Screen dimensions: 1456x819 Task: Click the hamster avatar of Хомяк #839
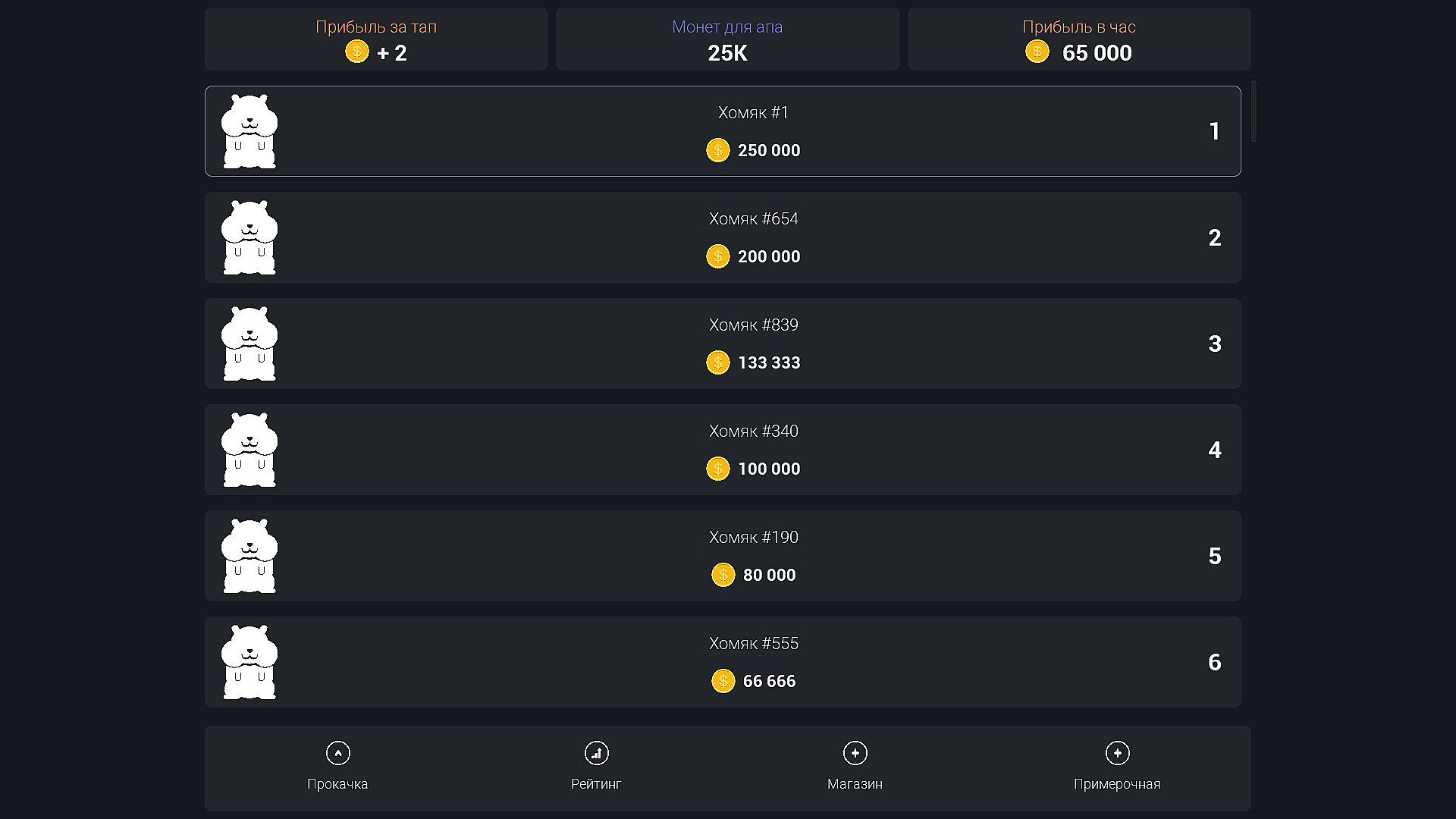click(x=249, y=344)
